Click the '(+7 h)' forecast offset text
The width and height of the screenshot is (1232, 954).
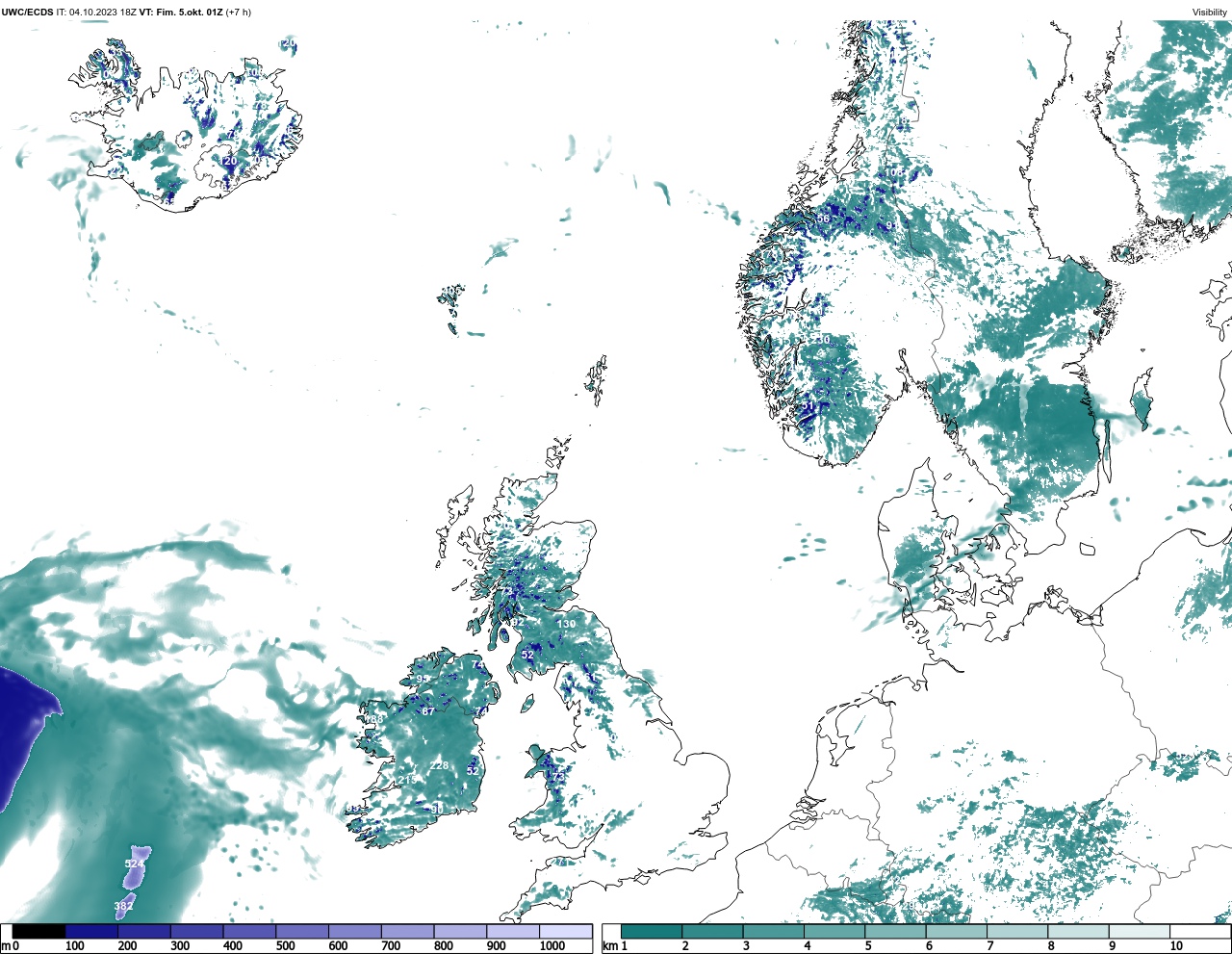pos(238,12)
